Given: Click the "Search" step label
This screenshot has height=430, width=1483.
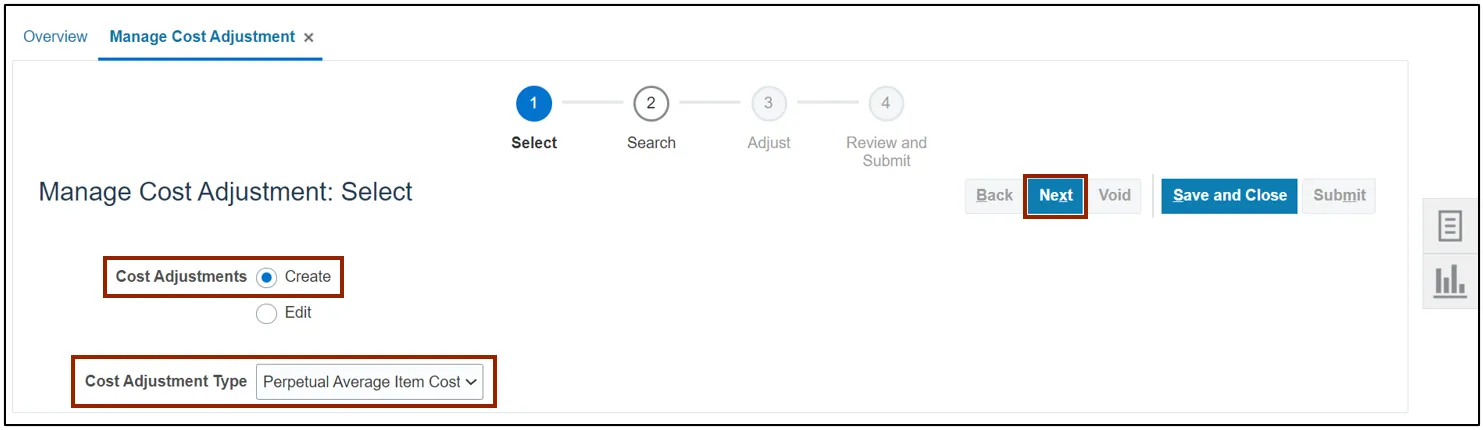Looking at the screenshot, I should click(x=651, y=143).
